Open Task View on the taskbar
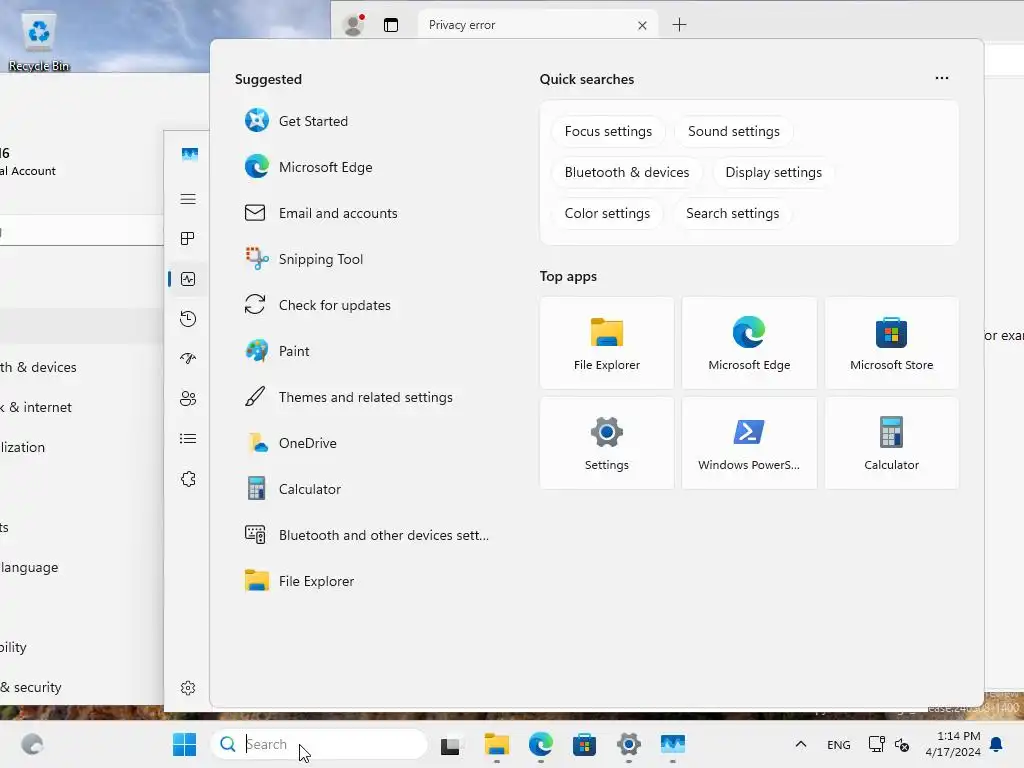Image resolution: width=1024 pixels, height=768 pixels. [451, 744]
